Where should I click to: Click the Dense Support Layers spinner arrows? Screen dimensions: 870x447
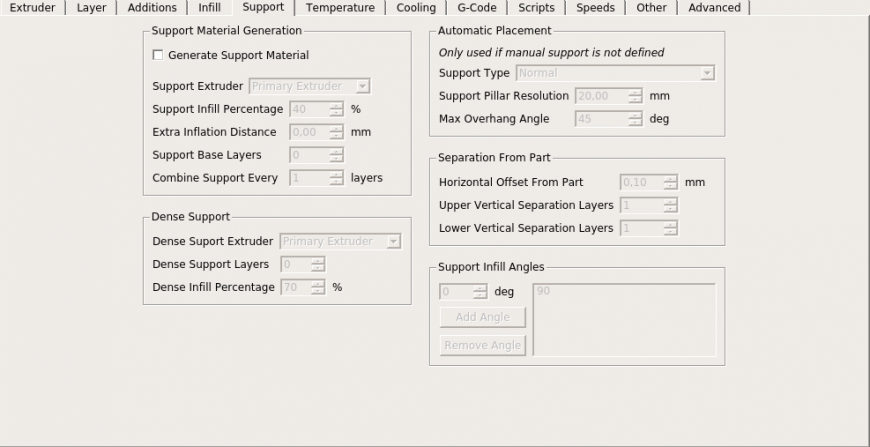point(317,265)
